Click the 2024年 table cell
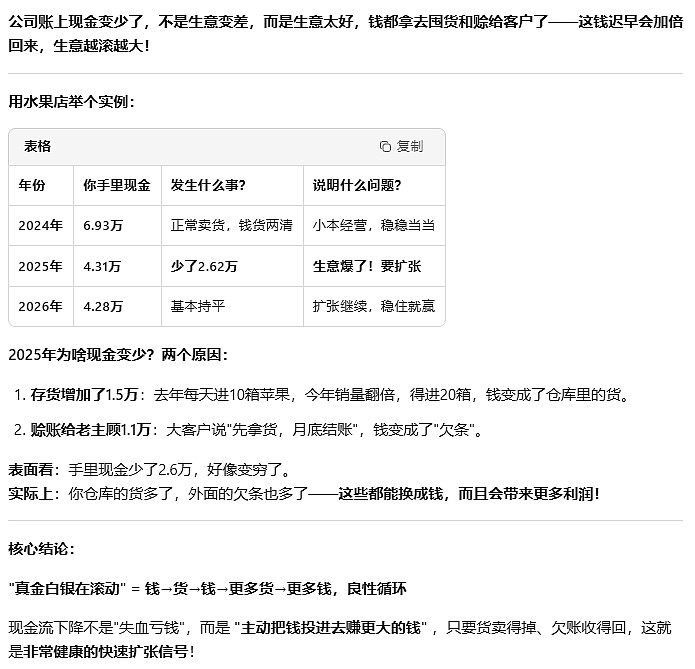695x669 pixels. coord(40,225)
